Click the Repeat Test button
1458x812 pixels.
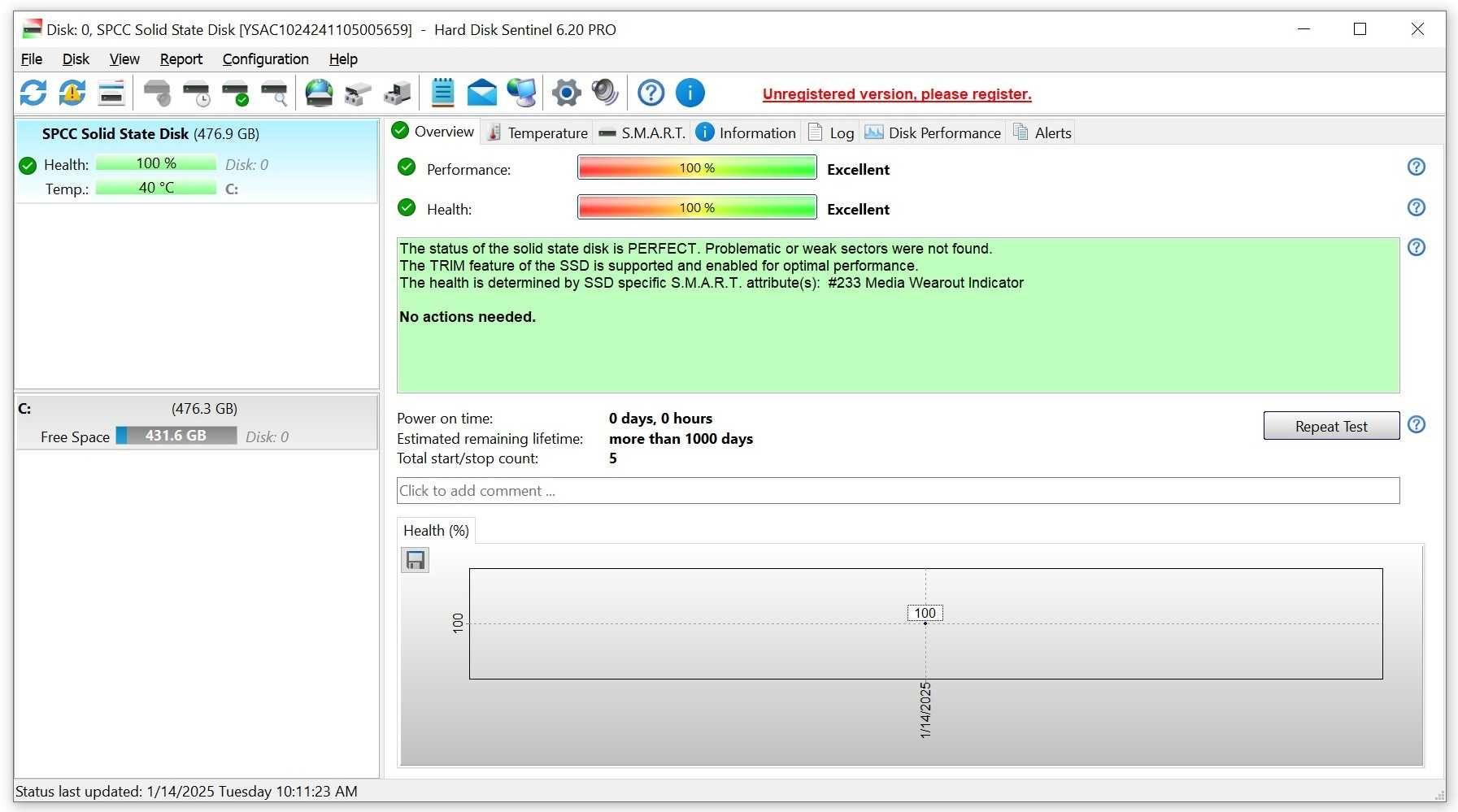1331,426
